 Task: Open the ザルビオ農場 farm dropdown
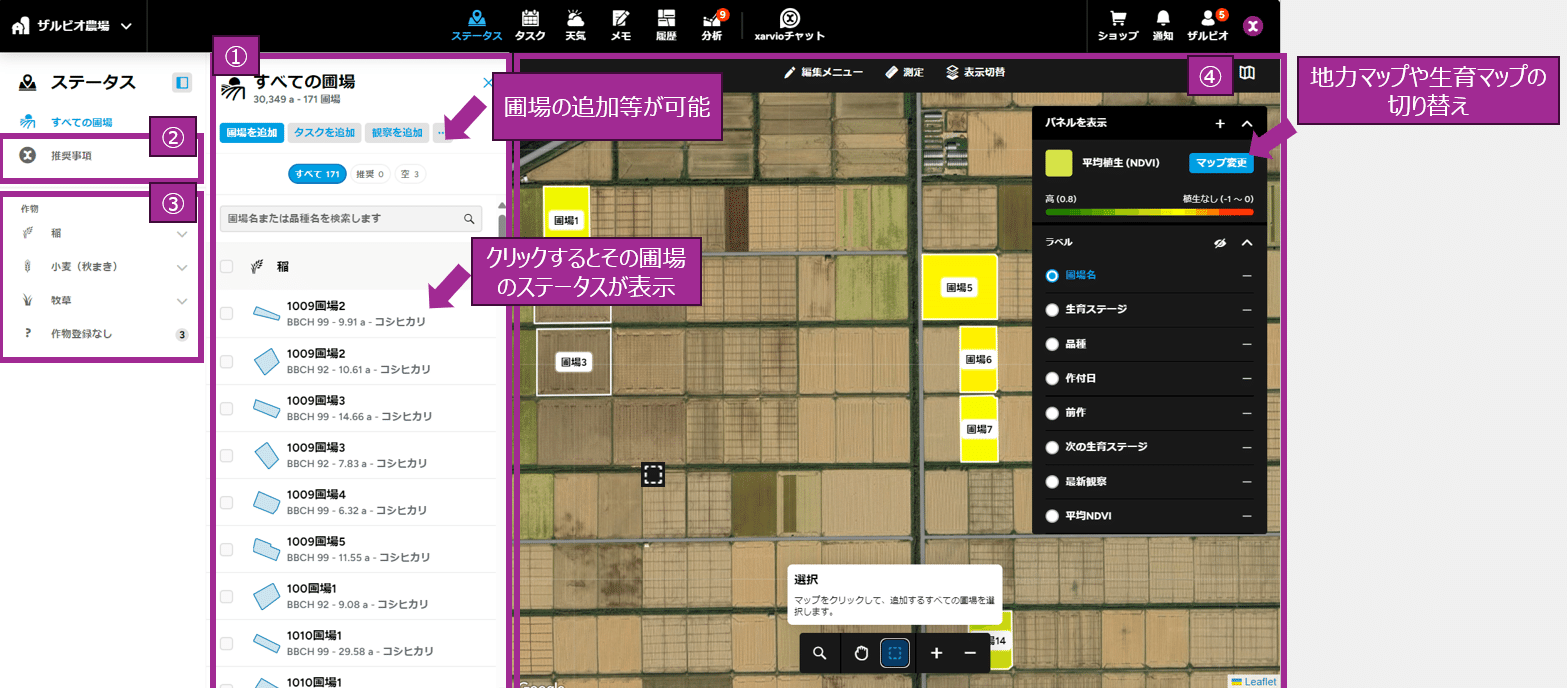tap(72, 26)
